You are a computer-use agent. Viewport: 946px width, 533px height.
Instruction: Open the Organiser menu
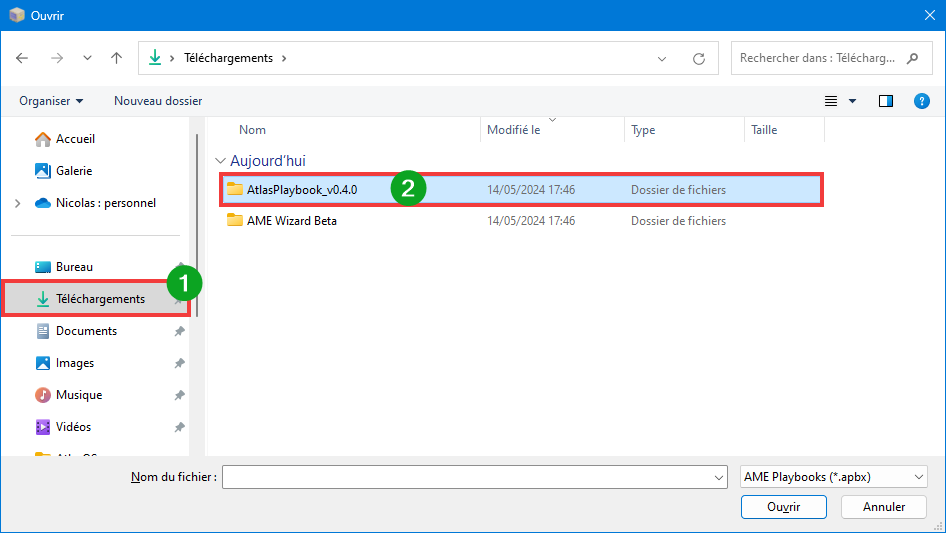coord(51,101)
